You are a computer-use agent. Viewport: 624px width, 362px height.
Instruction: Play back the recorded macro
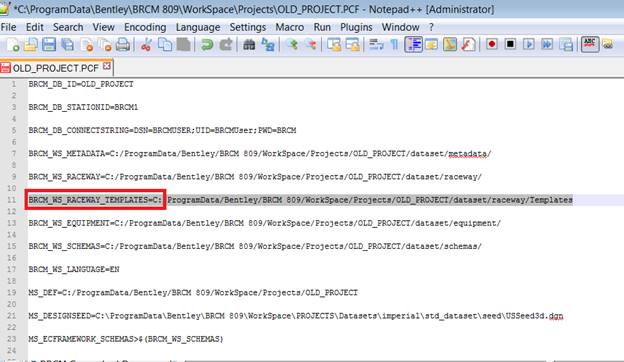(x=528, y=44)
